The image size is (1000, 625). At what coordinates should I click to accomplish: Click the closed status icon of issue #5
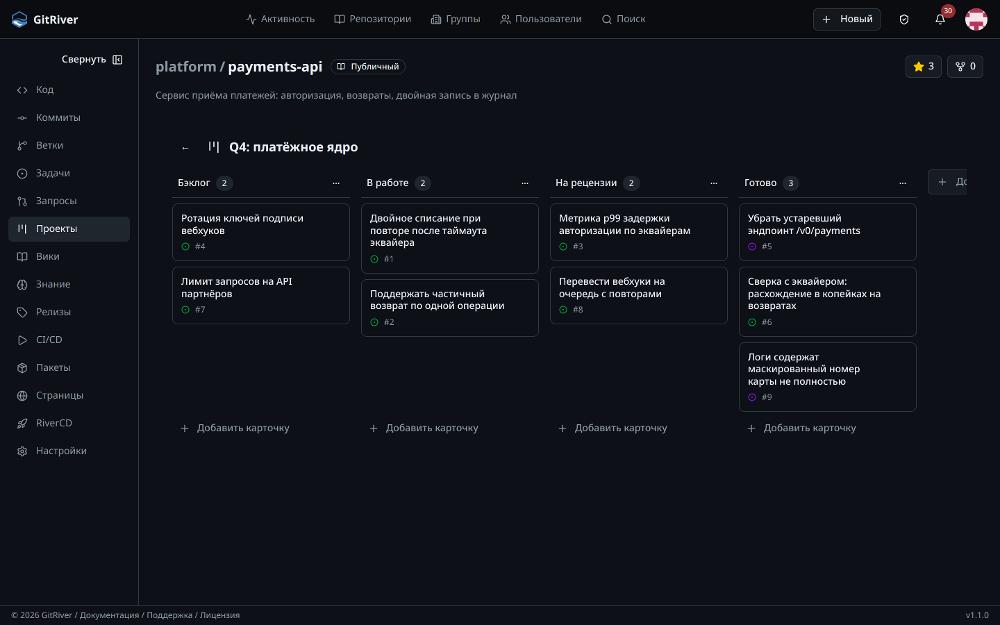click(x=752, y=246)
